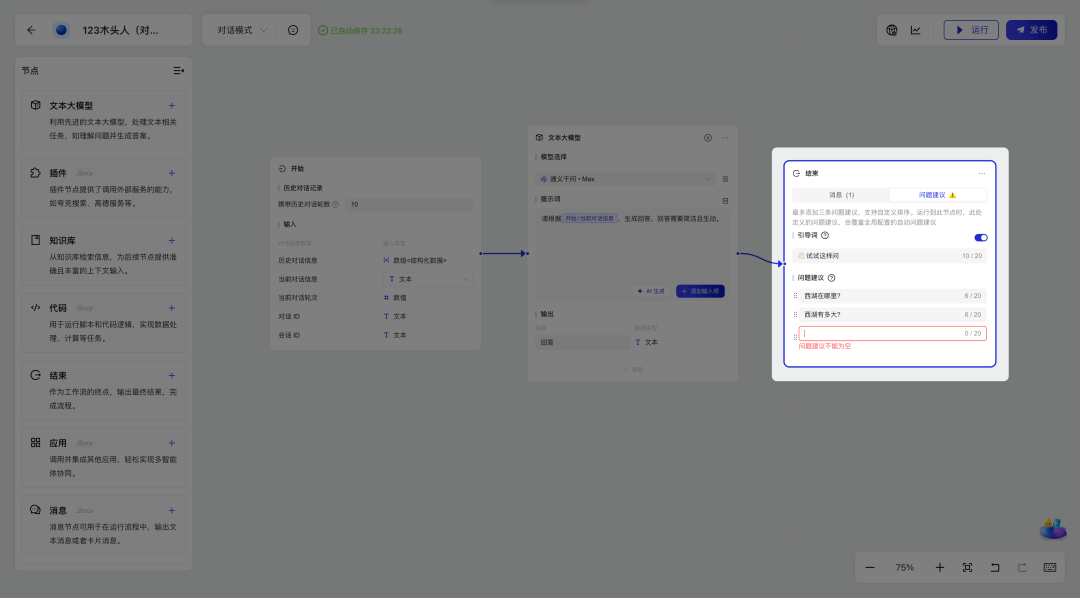1080x598 pixels.
Task: Click help icon next to 问题建议 heading
Action: (x=831, y=278)
